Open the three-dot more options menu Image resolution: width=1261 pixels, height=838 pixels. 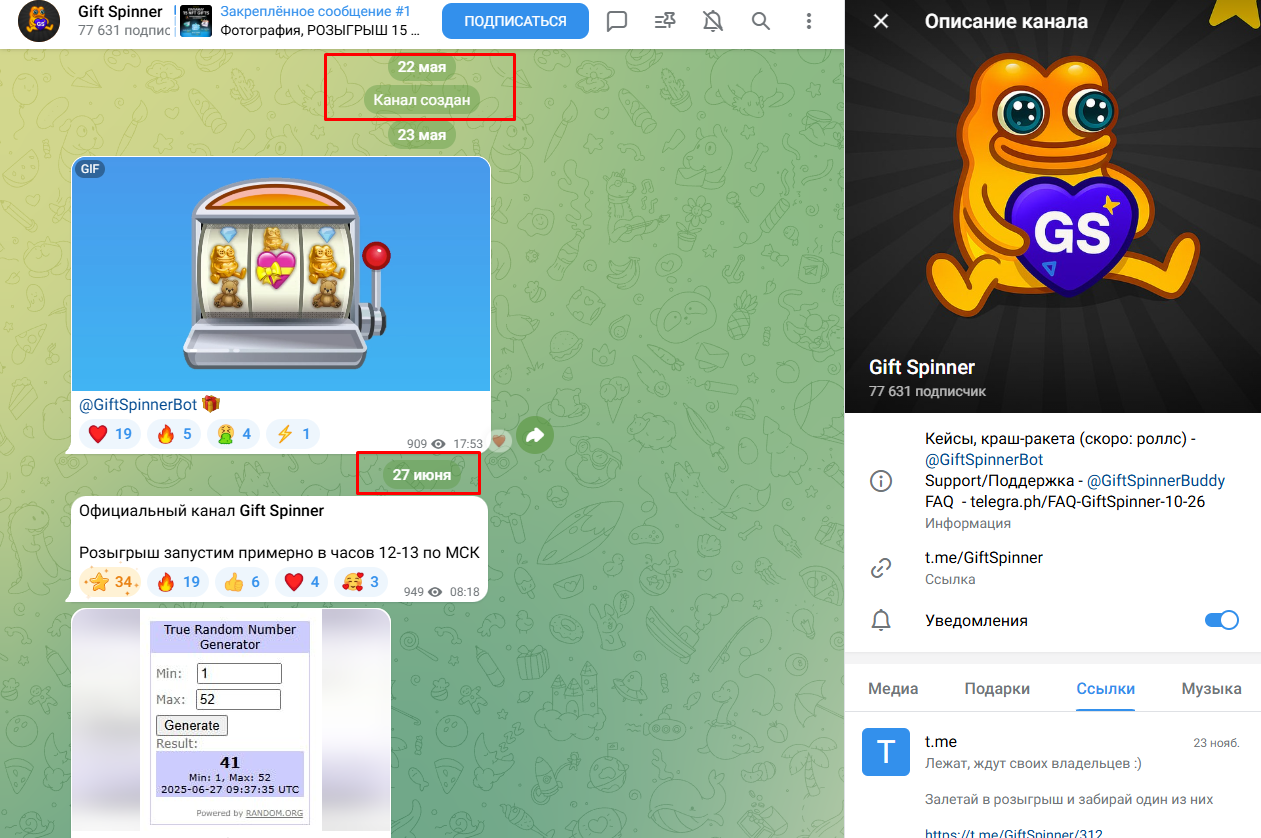pyautogui.click(x=809, y=21)
